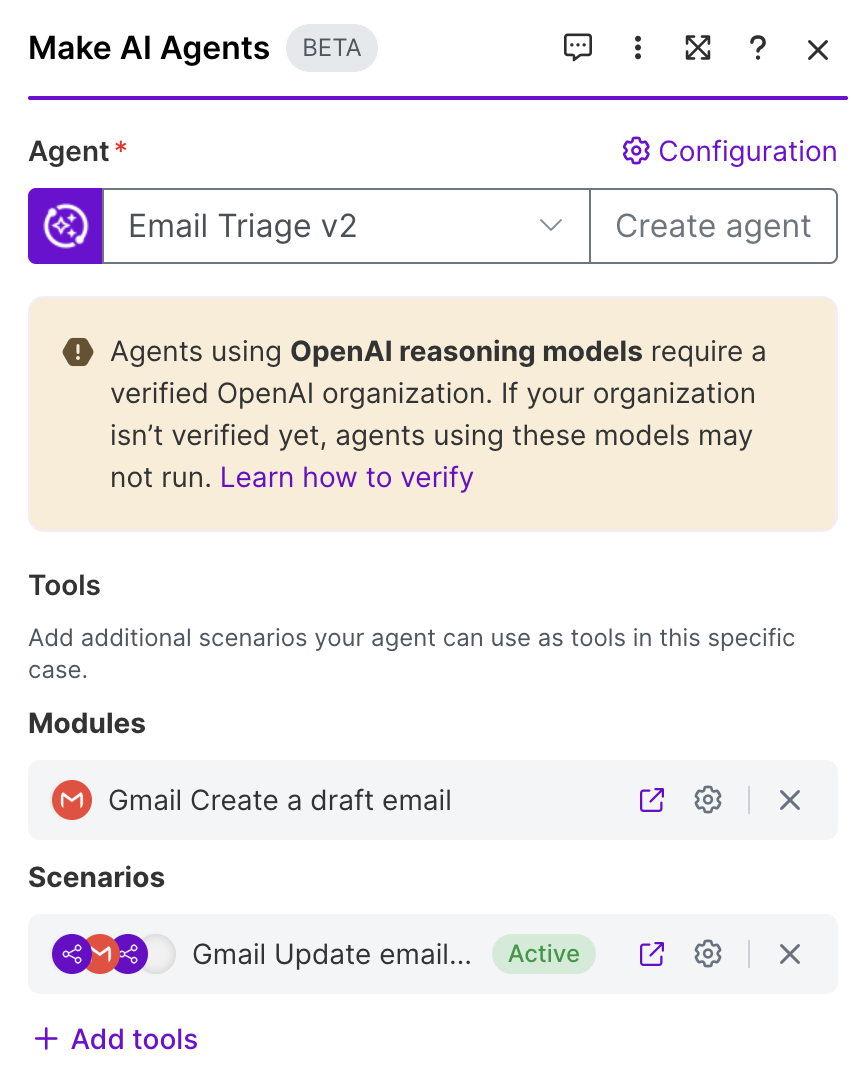Remove the Gmail Create a draft email module

point(789,800)
